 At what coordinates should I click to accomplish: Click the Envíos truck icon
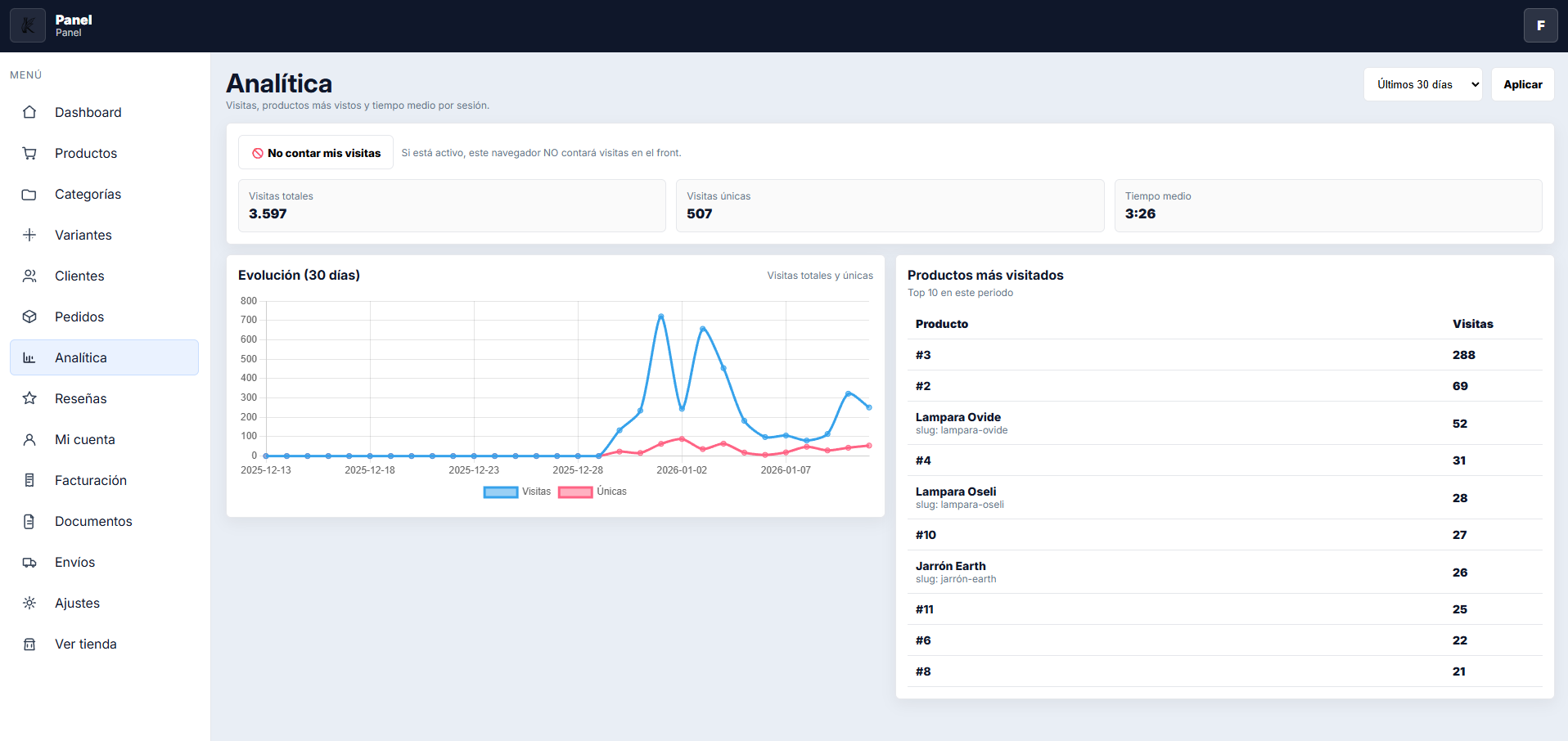(29, 562)
